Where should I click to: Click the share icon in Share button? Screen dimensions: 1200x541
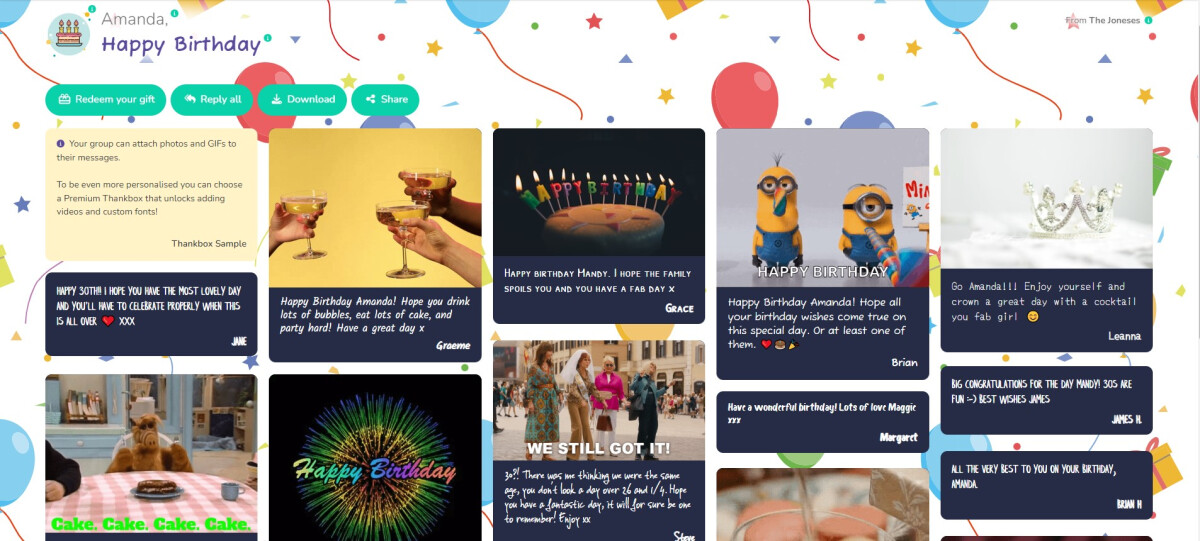point(371,99)
